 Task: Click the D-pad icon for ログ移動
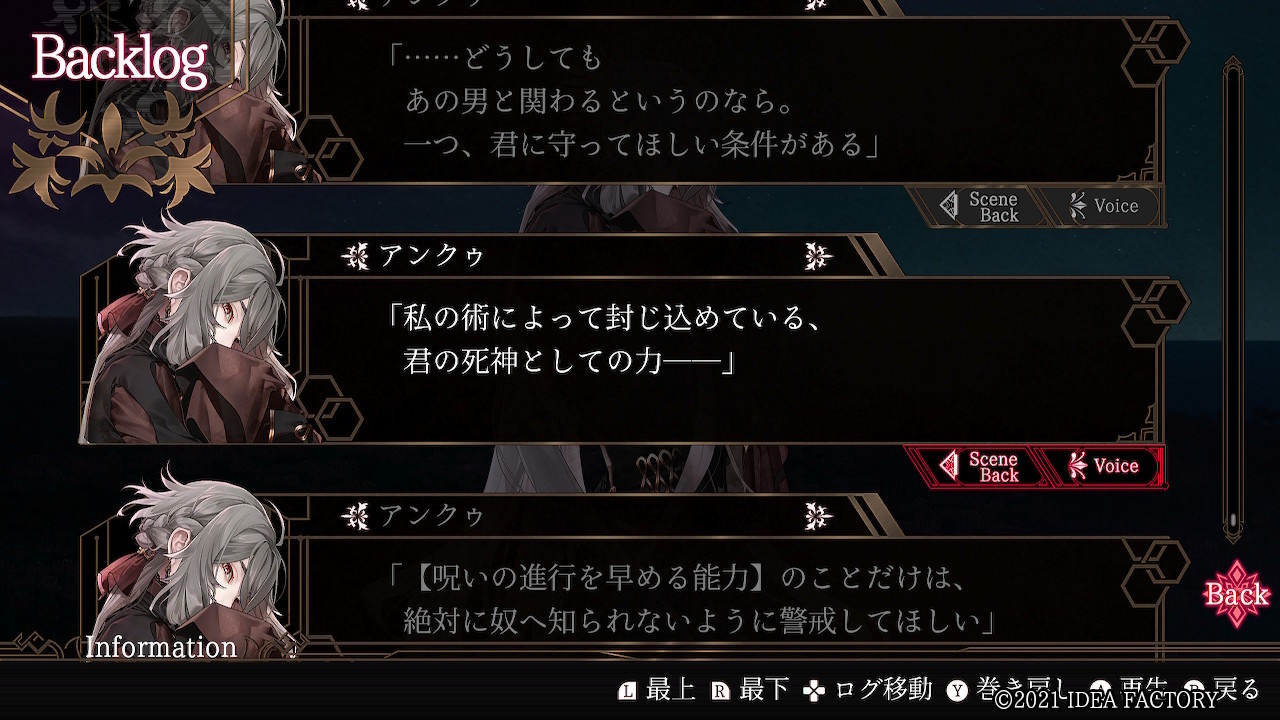tap(816, 691)
